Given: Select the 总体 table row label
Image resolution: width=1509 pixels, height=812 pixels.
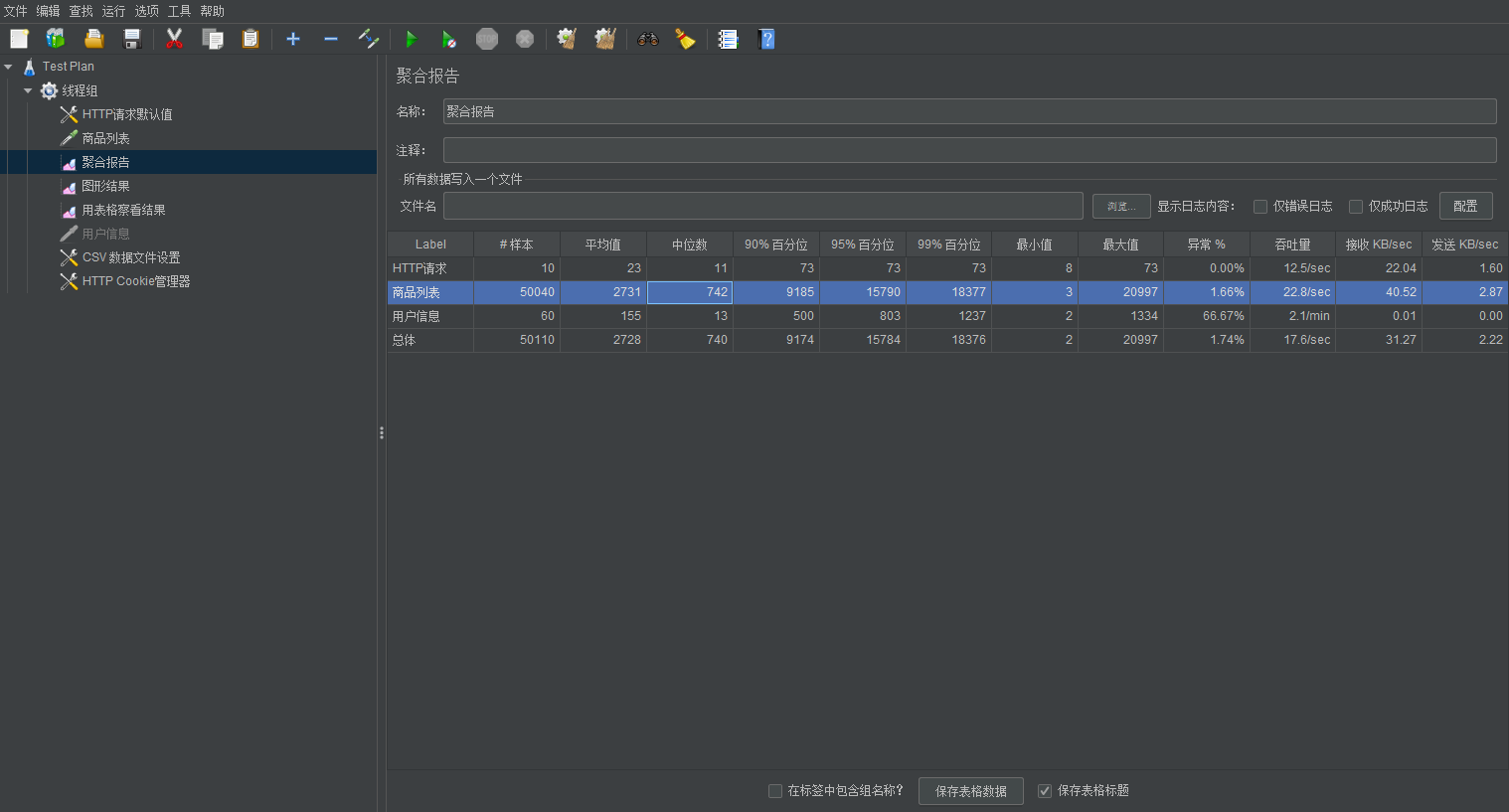Looking at the screenshot, I should (x=404, y=340).
